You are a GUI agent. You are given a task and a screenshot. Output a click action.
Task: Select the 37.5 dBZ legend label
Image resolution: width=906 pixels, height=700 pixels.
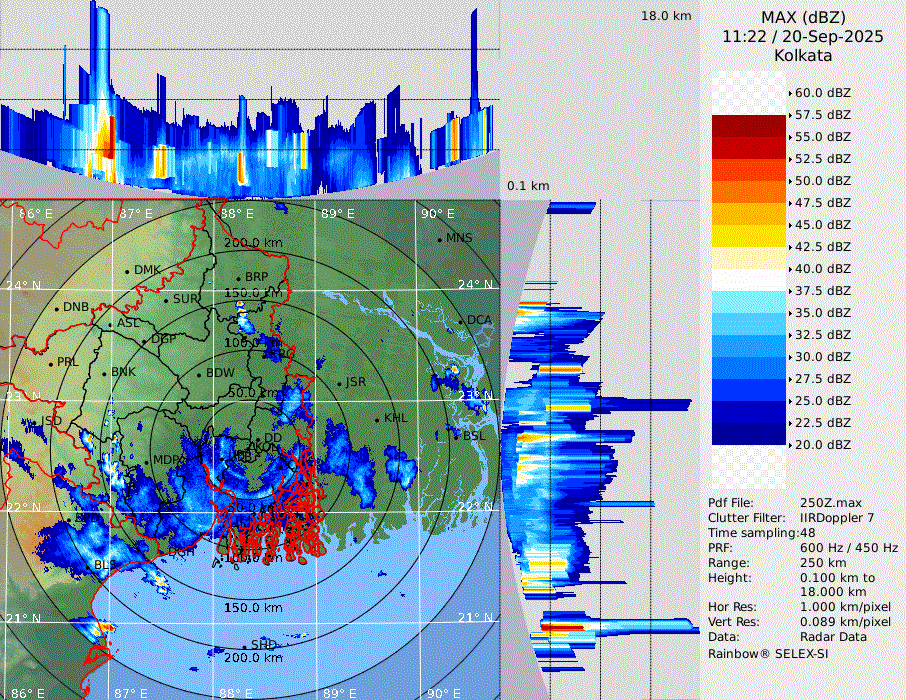coord(822,290)
